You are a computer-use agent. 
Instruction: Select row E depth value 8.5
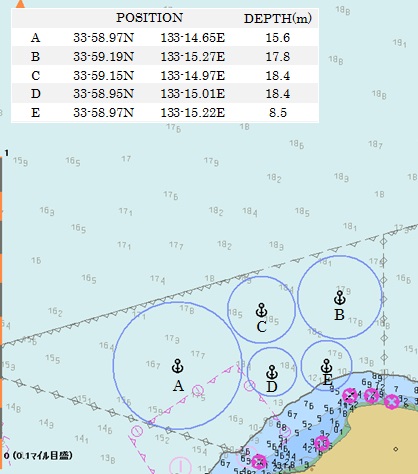pyautogui.click(x=278, y=112)
